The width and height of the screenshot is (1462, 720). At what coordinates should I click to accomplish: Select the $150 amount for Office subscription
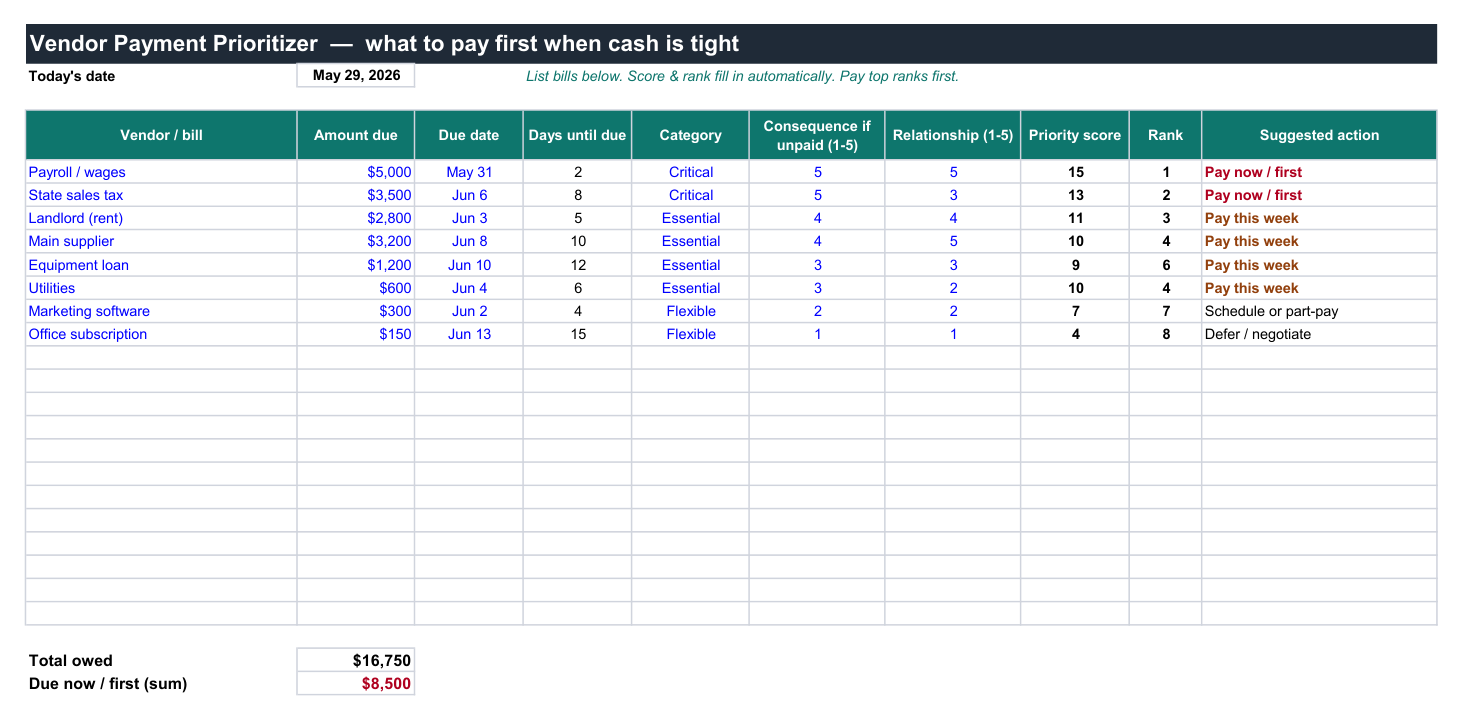(356, 334)
